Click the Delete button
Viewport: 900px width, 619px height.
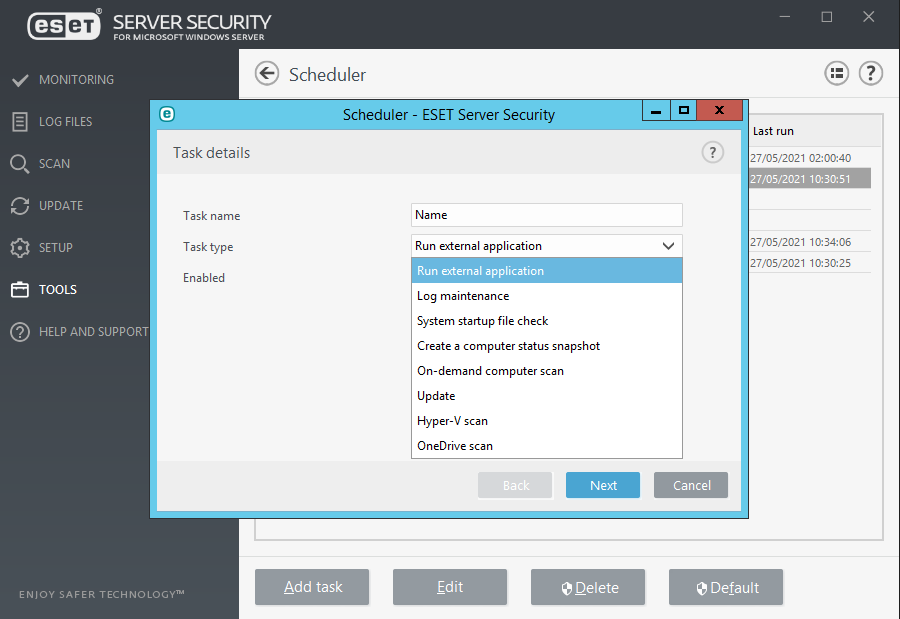coord(588,587)
